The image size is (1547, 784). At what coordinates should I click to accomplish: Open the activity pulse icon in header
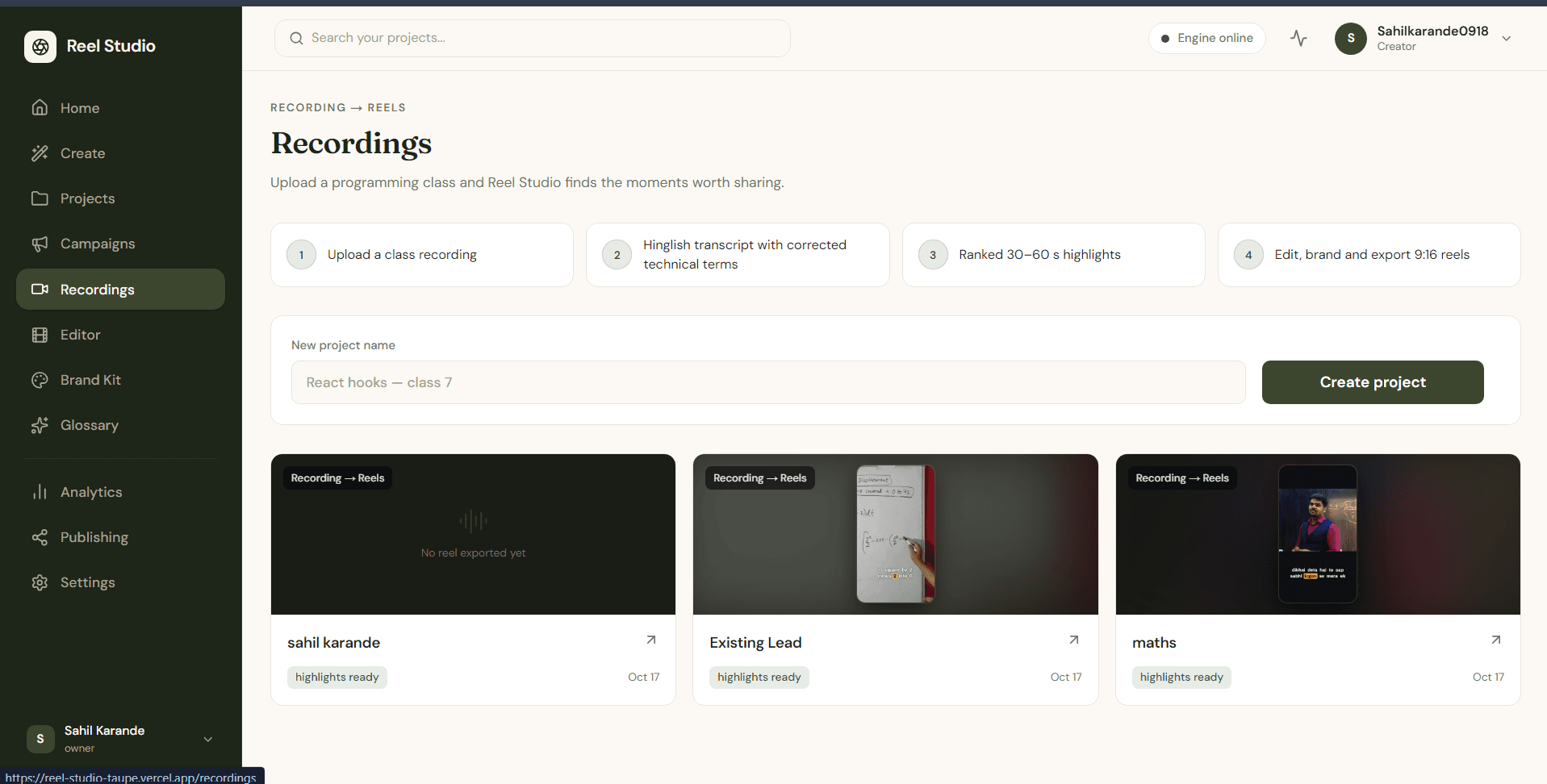click(1298, 38)
